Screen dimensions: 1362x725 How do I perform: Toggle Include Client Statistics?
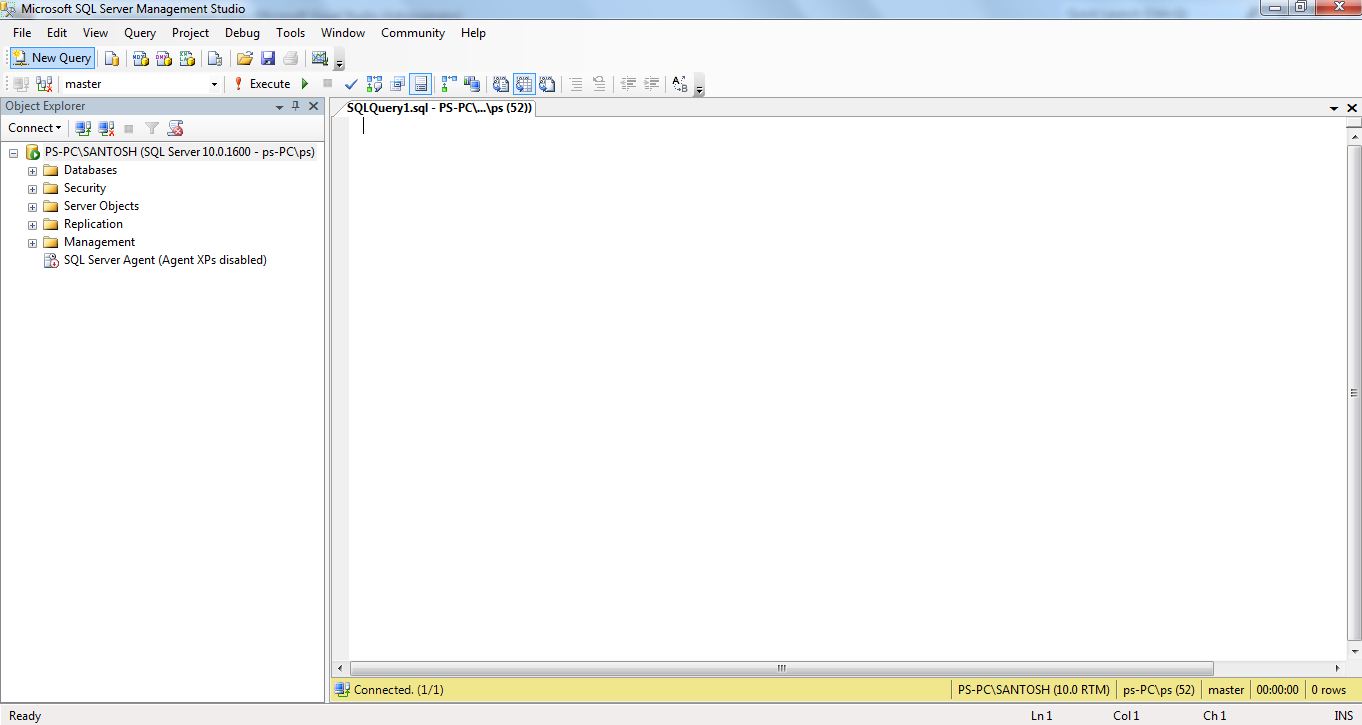point(472,84)
